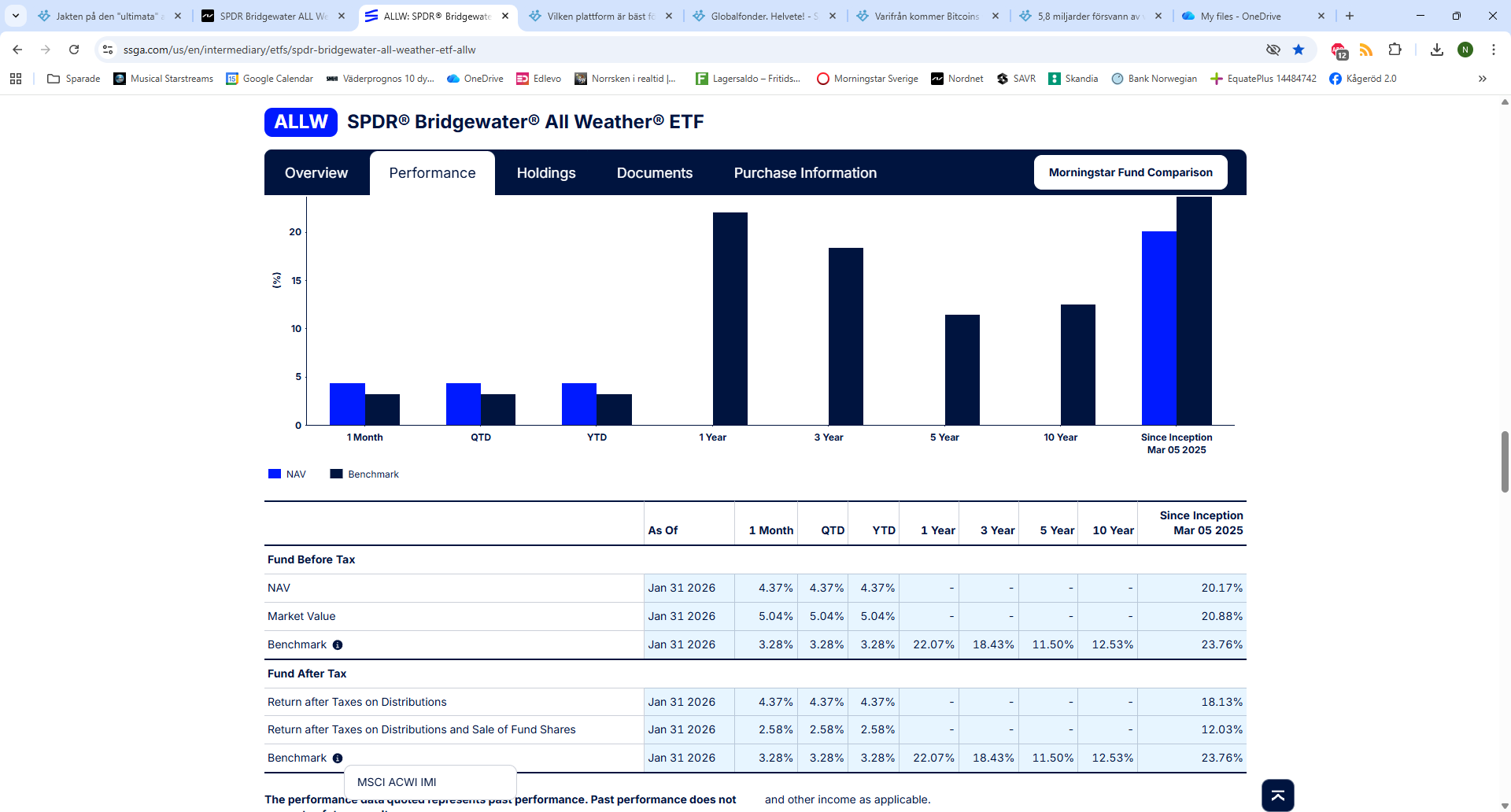Screen dimensions: 1511x812
Task: Toggle NAV series in chart legend
Action: coord(287,474)
